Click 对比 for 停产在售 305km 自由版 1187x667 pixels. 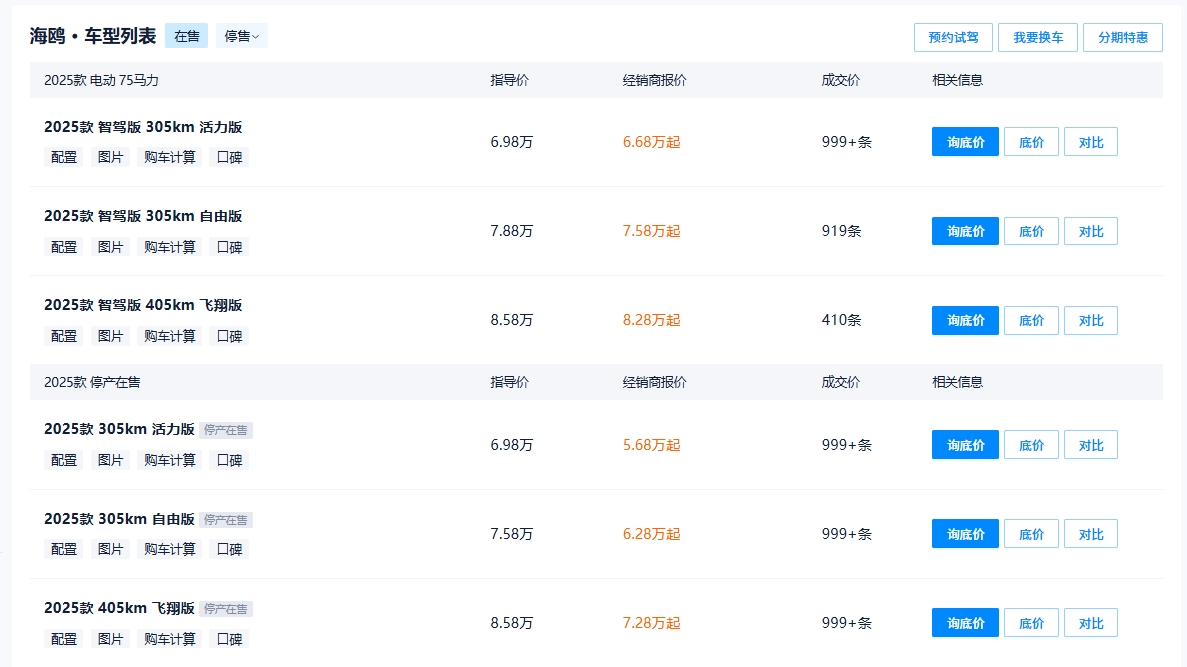(1091, 534)
